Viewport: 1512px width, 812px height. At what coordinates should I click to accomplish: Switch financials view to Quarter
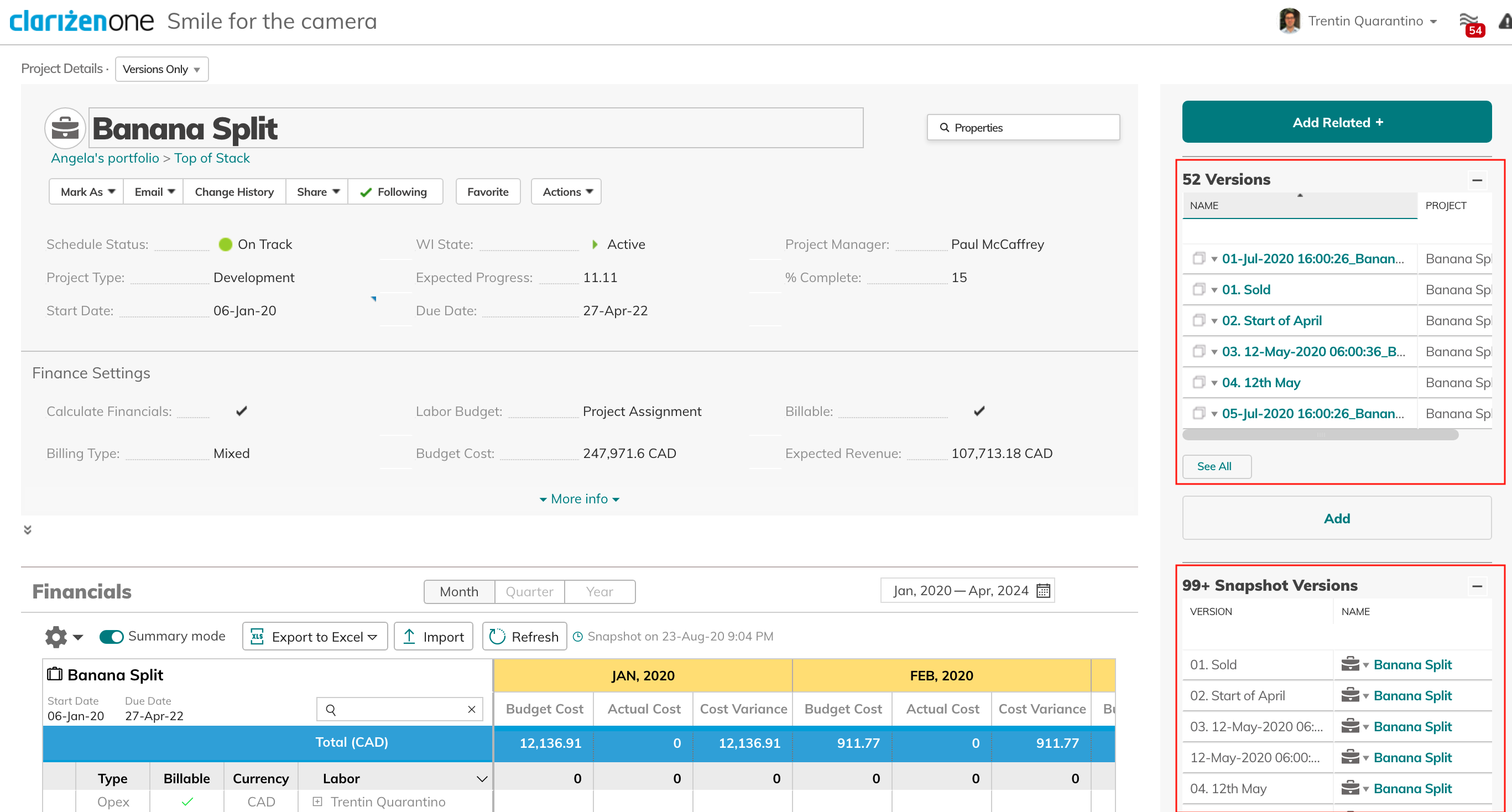(529, 592)
